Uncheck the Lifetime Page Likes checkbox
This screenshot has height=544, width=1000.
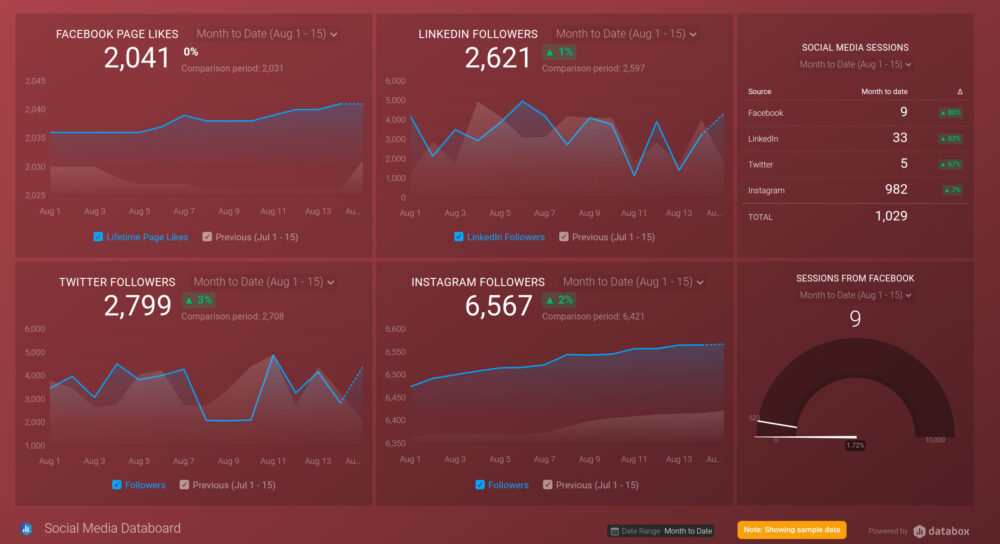(98, 237)
